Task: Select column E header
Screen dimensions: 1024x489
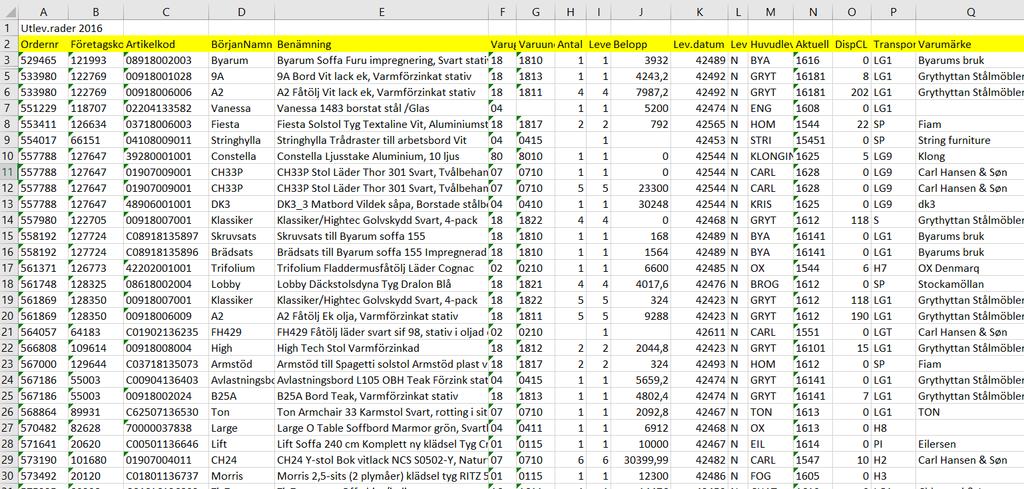Action: tap(381, 12)
